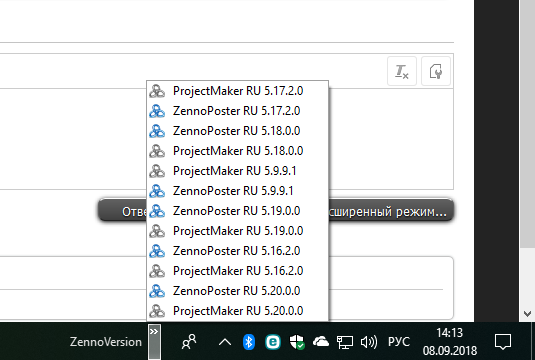Open OneDrive cloud tray icon
Screen dimensions: 535x360
[321, 342]
